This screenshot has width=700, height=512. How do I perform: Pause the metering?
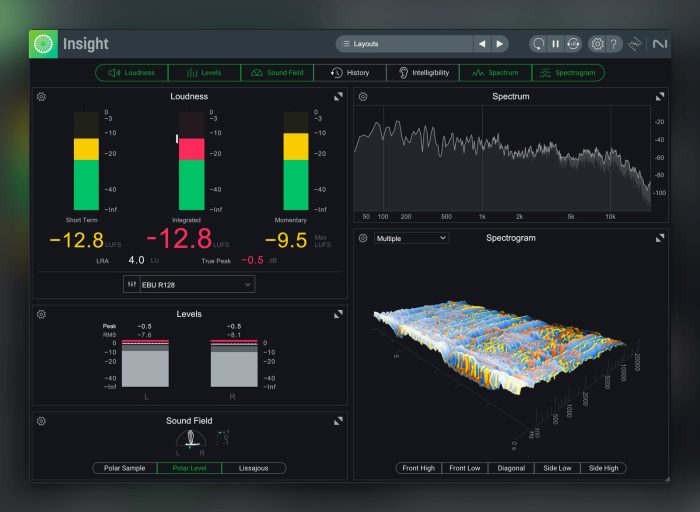pos(555,44)
